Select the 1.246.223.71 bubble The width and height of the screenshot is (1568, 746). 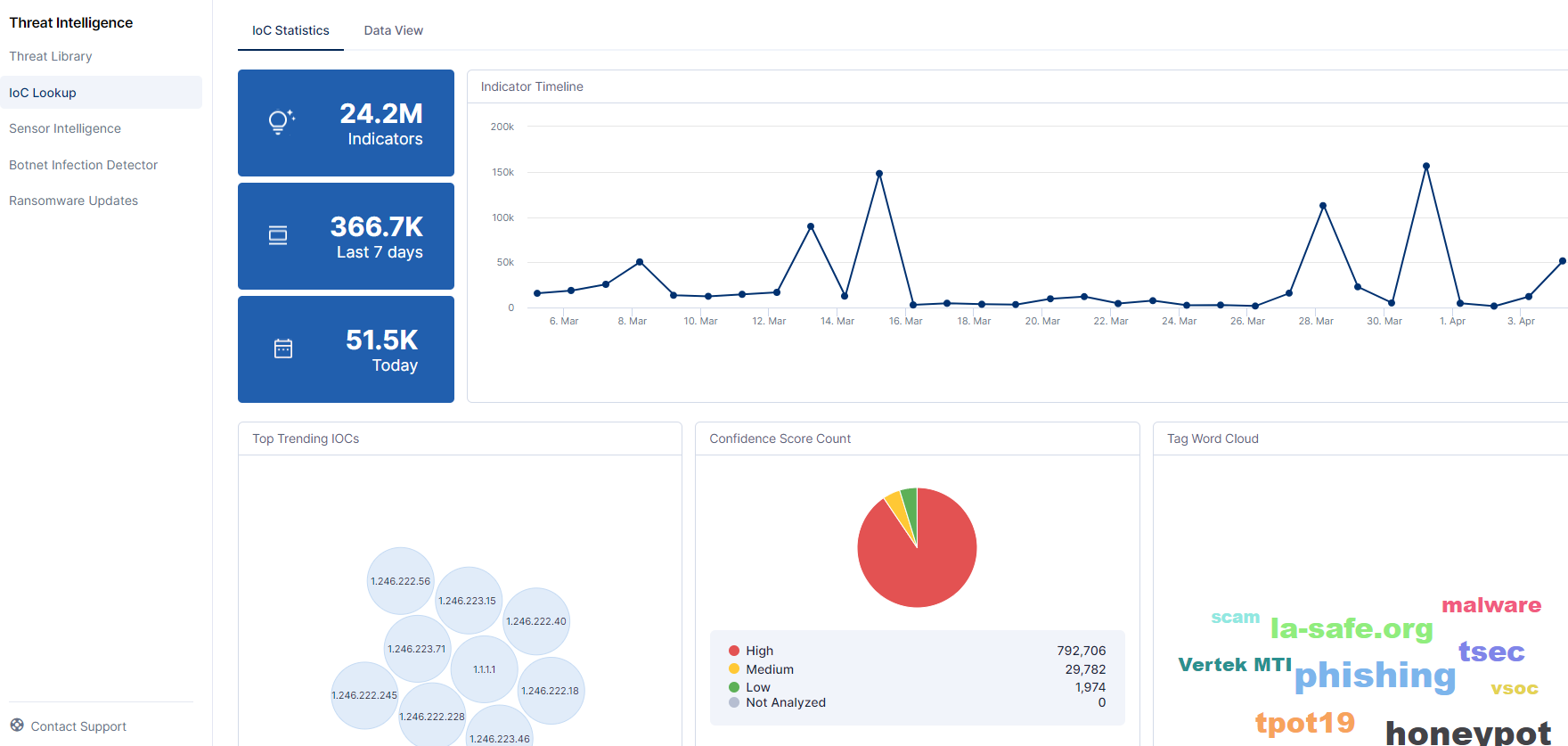coord(417,649)
